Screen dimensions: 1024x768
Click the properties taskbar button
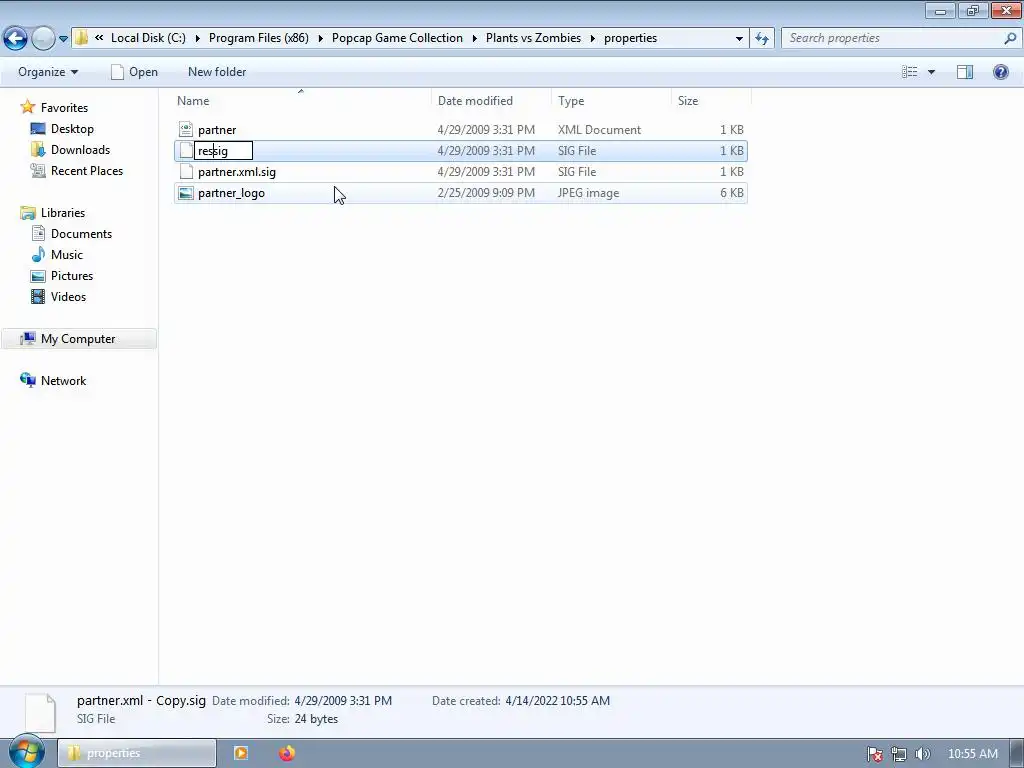[x=137, y=753]
